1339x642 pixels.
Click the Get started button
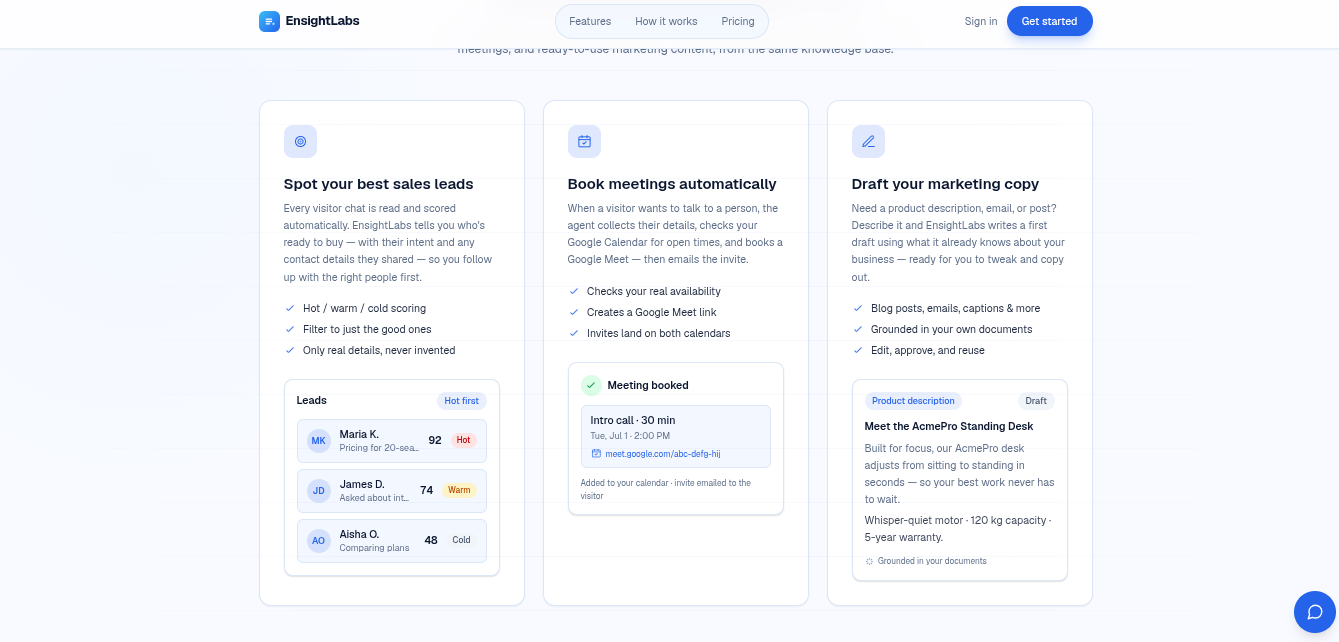click(x=1049, y=21)
